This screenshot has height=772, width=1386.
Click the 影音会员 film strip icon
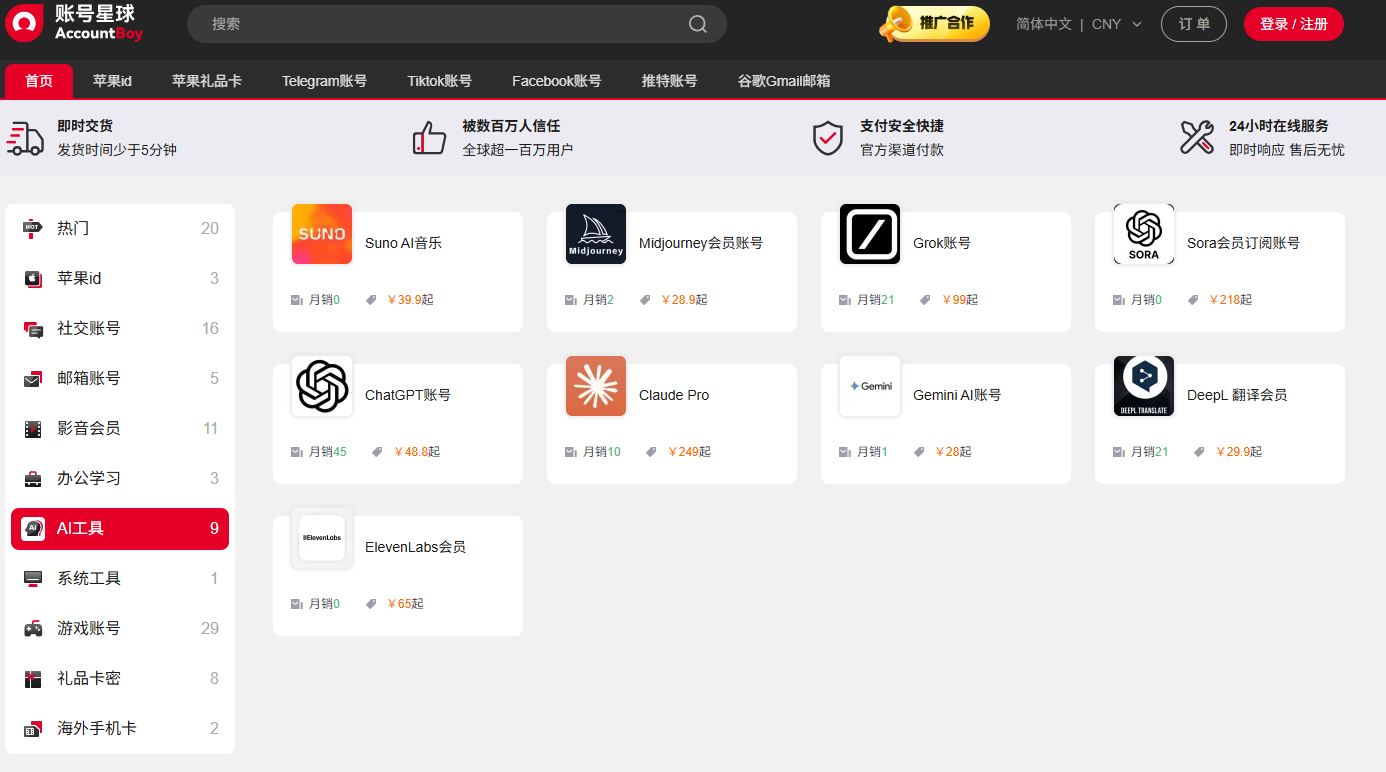point(33,428)
